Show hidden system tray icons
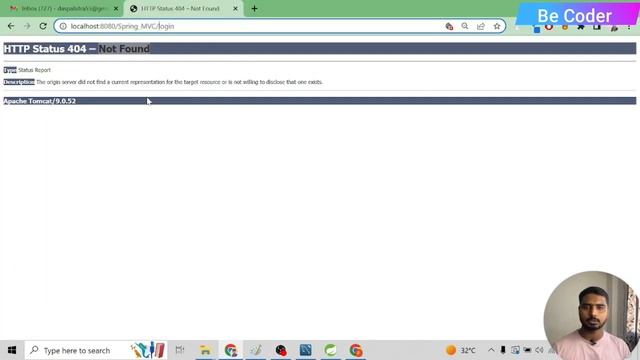Image resolution: width=640 pixels, height=360 pixels. pyautogui.click(x=491, y=350)
